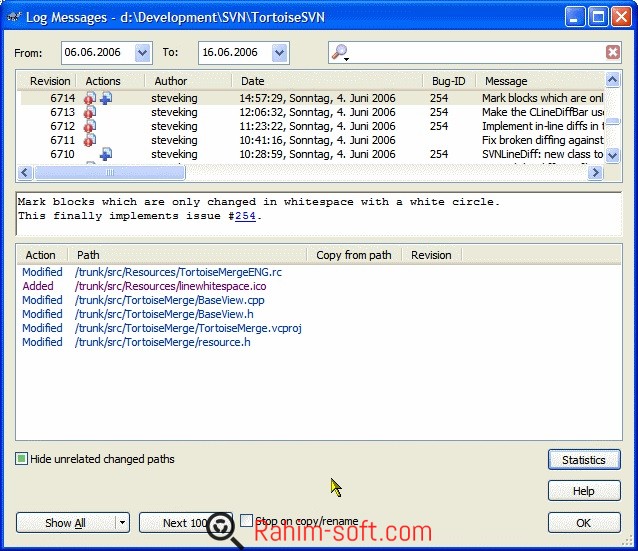Click the log message text pane
The image size is (638, 551).
click(319, 214)
